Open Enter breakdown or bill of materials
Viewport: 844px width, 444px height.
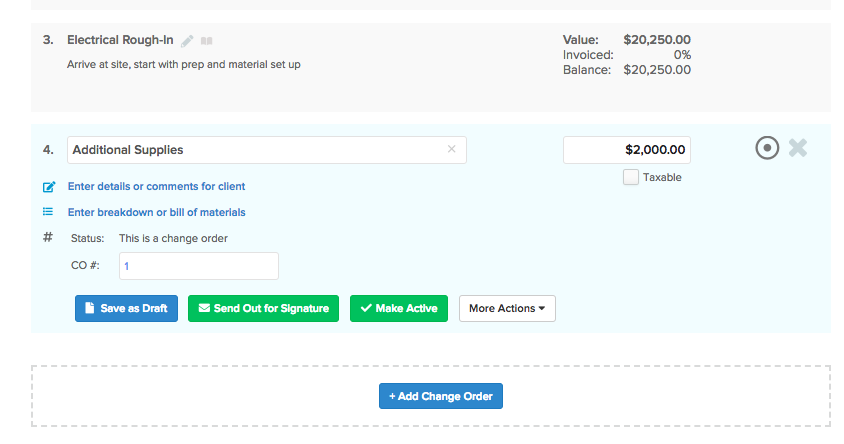pyautogui.click(x=156, y=212)
